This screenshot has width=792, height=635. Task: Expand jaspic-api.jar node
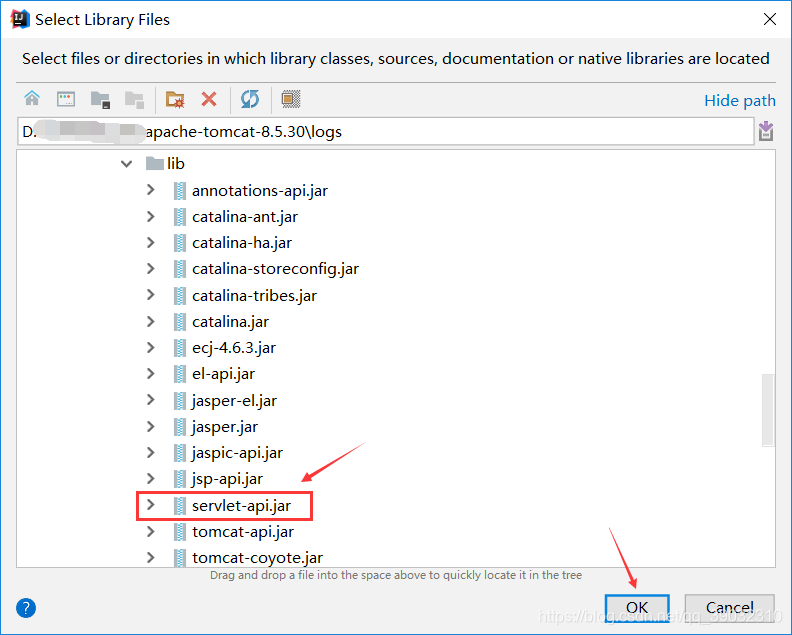click(x=151, y=453)
